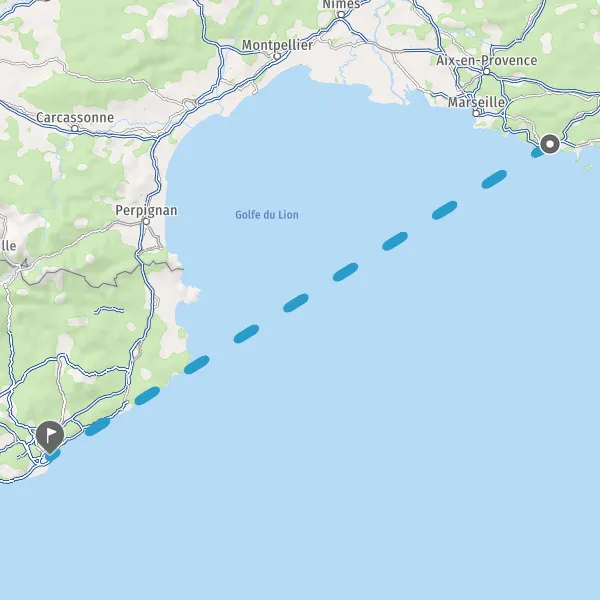Select the circular start point marker
600x600 pixels.
550,144
